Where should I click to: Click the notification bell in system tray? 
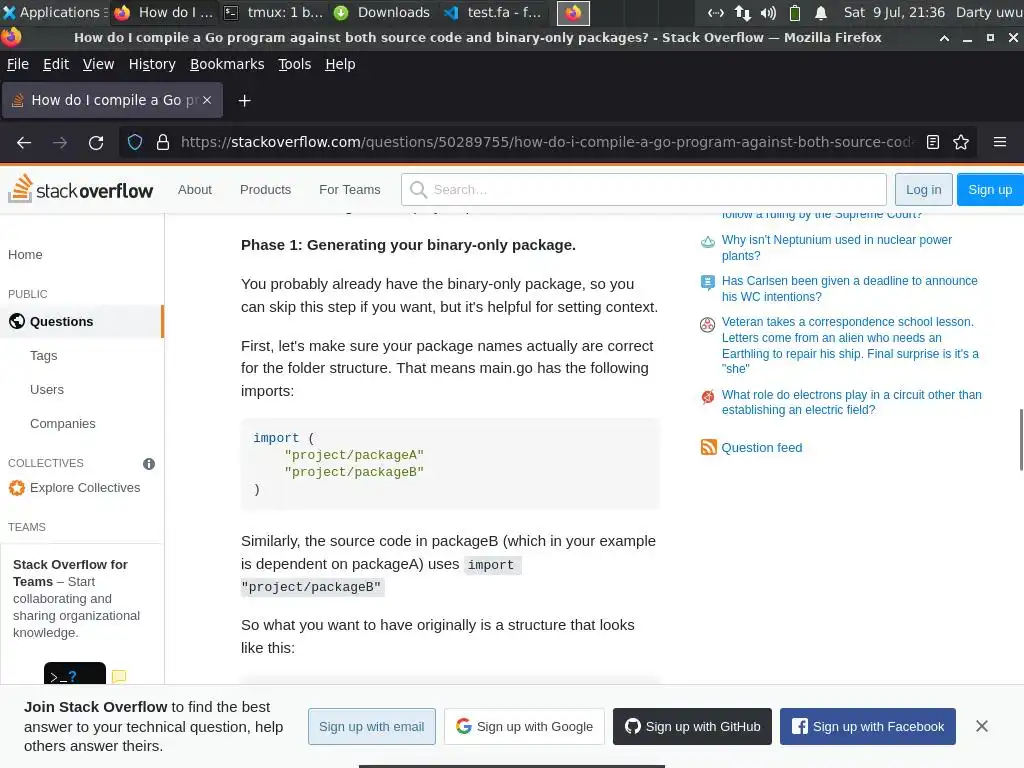(x=821, y=12)
